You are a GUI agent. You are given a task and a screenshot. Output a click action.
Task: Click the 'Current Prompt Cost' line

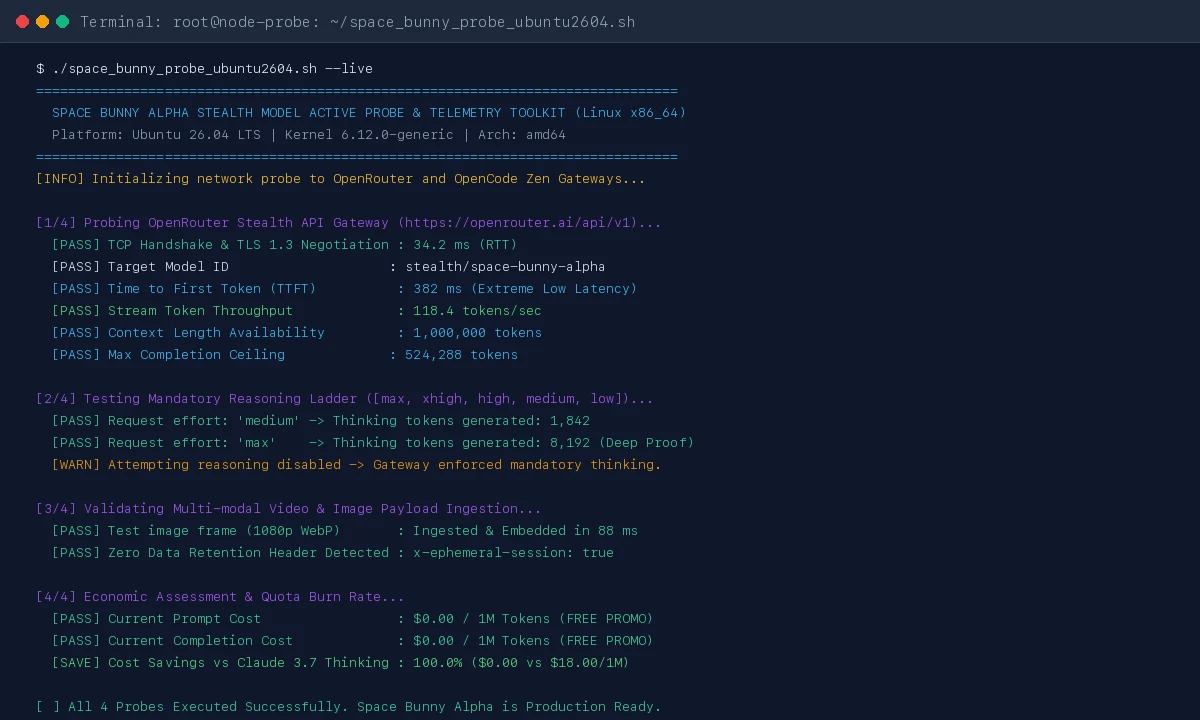point(353,619)
